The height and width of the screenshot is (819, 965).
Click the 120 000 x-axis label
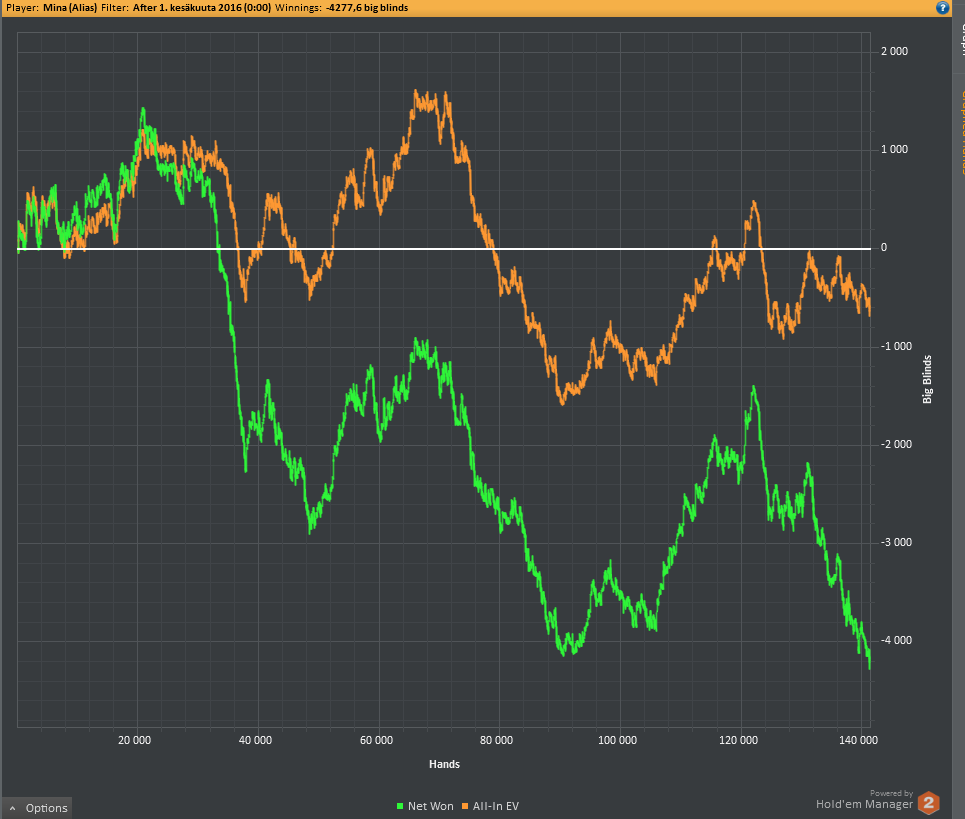tap(738, 740)
